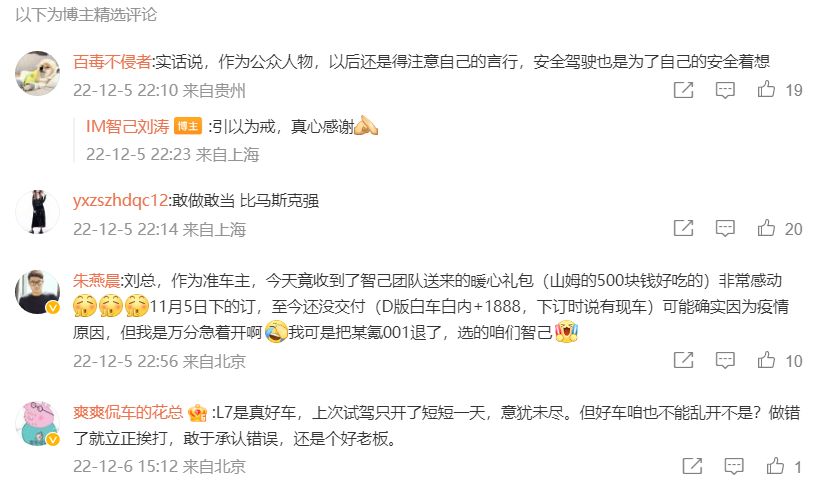Viewport: 819px width, 503px height.
Task: Open 百毒不侵者's user profile name
Action: 112,62
